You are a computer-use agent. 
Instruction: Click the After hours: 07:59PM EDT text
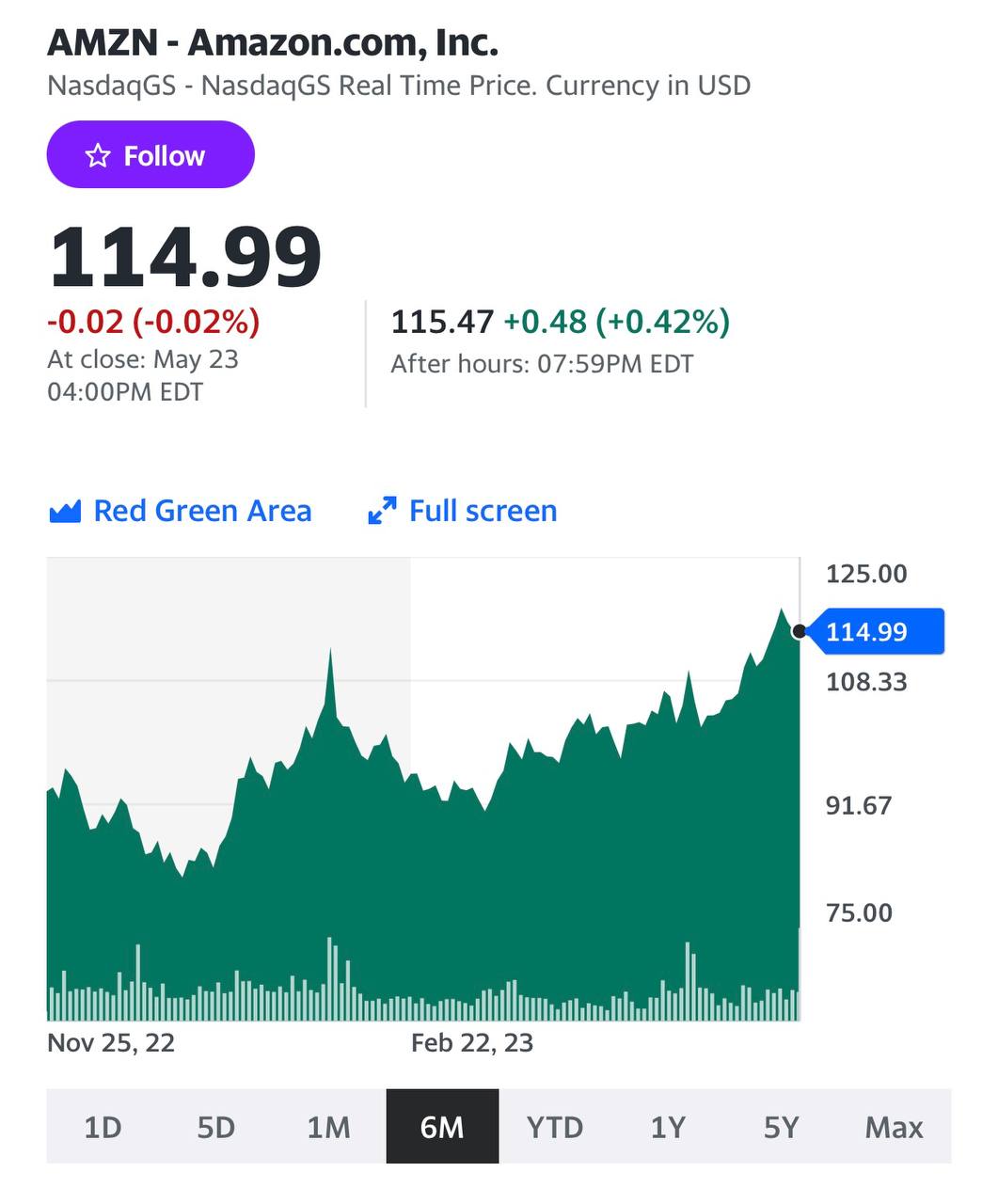coord(542,364)
